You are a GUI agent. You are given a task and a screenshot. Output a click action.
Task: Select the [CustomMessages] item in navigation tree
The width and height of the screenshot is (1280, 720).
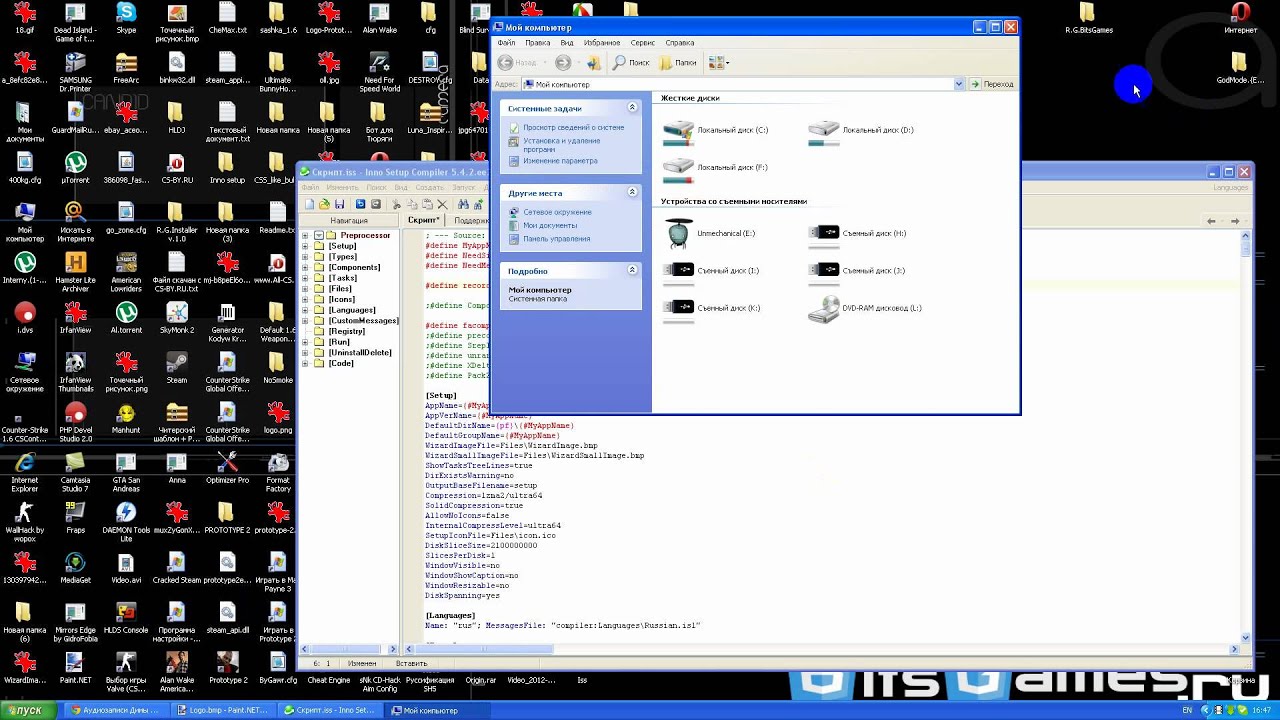point(364,321)
